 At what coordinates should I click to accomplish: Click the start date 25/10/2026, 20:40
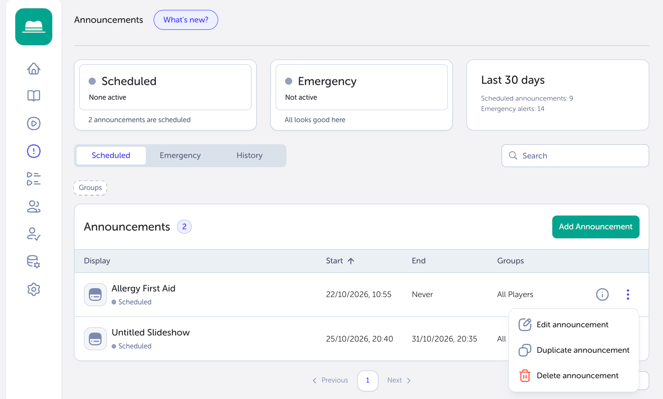pyautogui.click(x=359, y=339)
